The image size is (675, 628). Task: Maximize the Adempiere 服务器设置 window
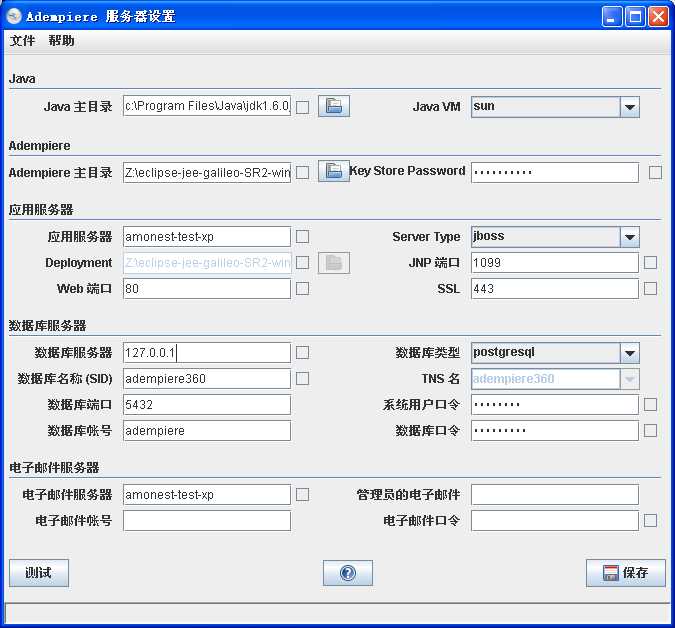tap(635, 17)
